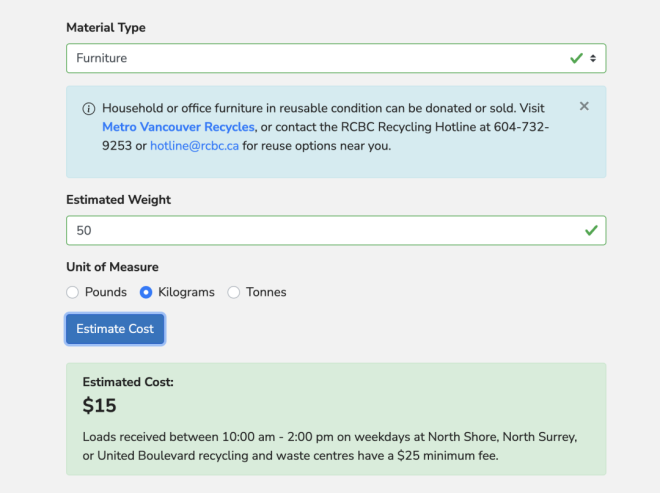Click the hotline@rcbc.ca email link
The height and width of the screenshot is (493, 660).
[194, 146]
